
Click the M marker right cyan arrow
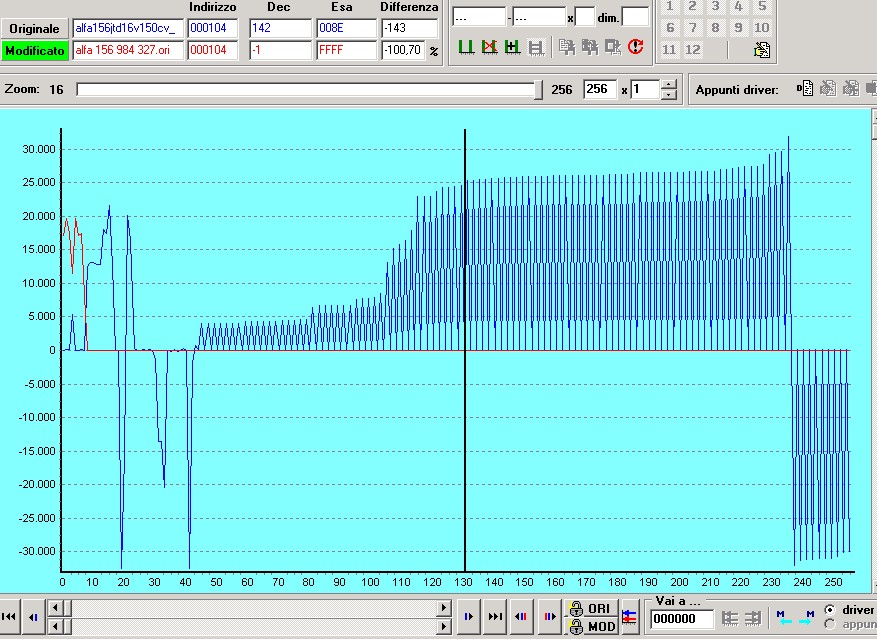point(807,618)
